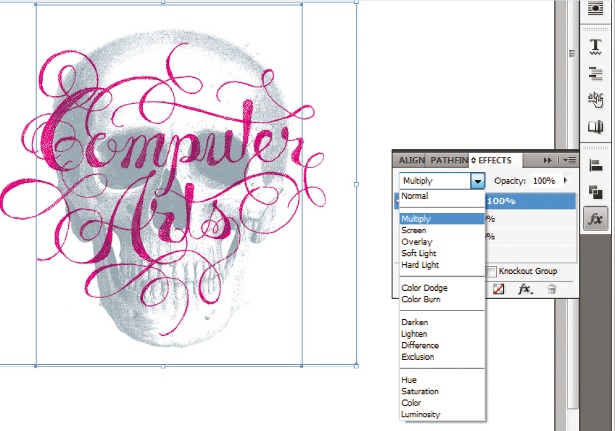The height and width of the screenshot is (431, 615).
Task: Choose Saturation blending mode
Action: 442,391
